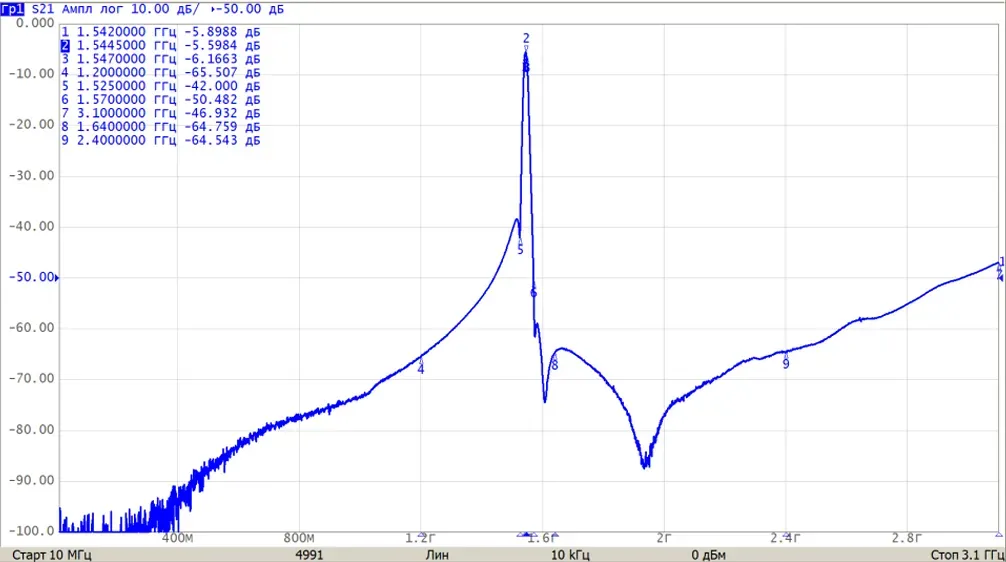Viewport: 1006px width, 562px height.
Task: Select marker 1 row at 1.5420000 ГГц
Action: click(160, 32)
